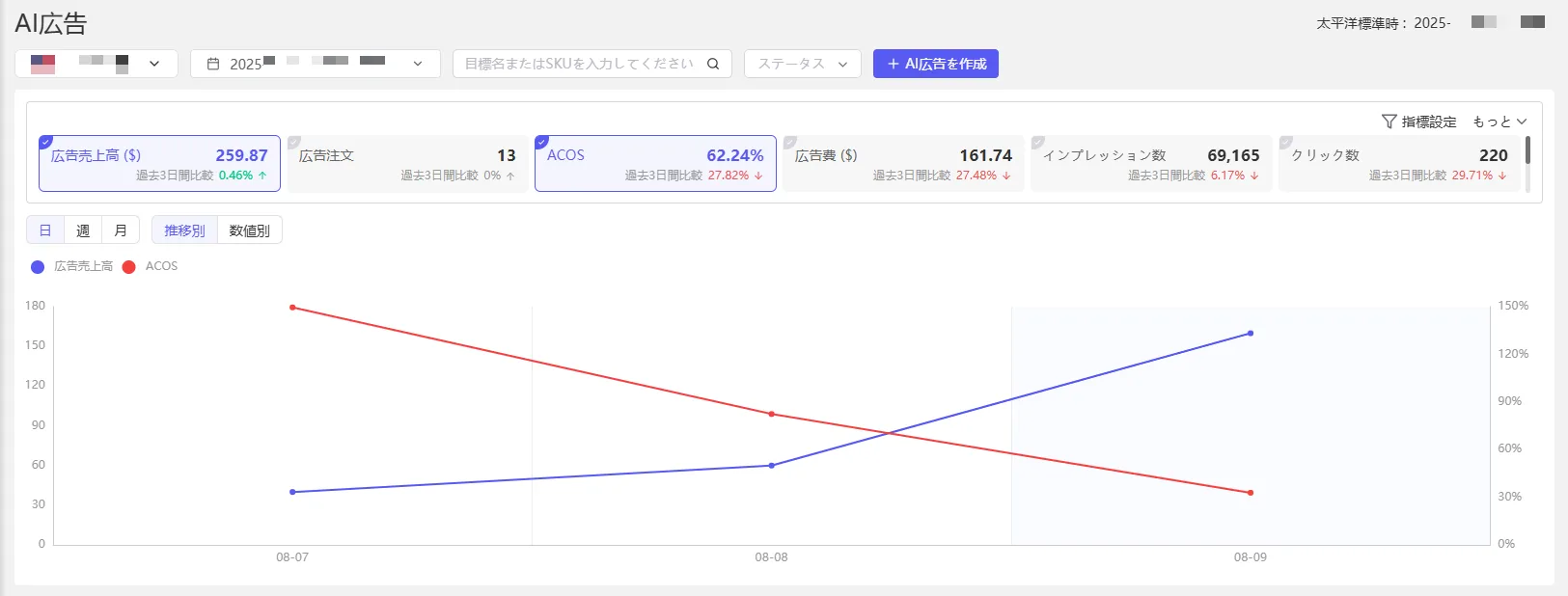Click the 08-09 blue sales data point
Image resolution: width=1568 pixels, height=596 pixels.
1251,334
